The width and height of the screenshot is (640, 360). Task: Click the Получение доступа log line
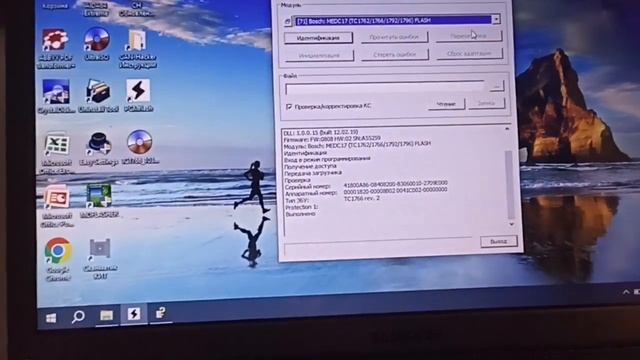(310, 167)
